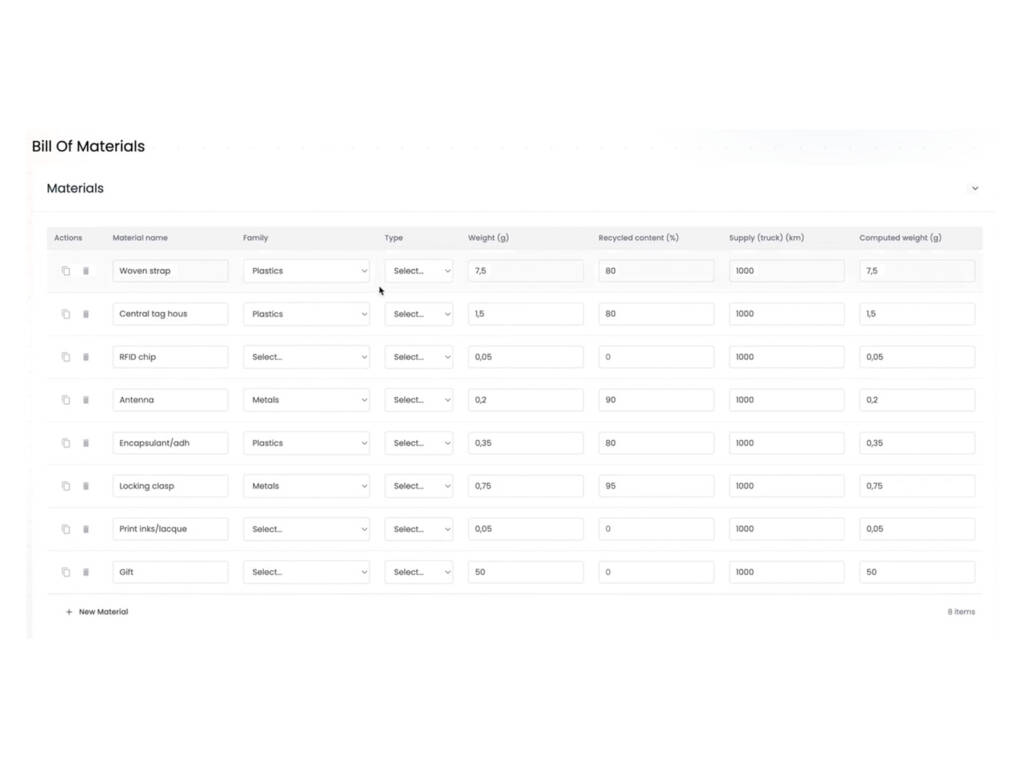
Task: Delete the Gift material row
Action: tap(86, 572)
